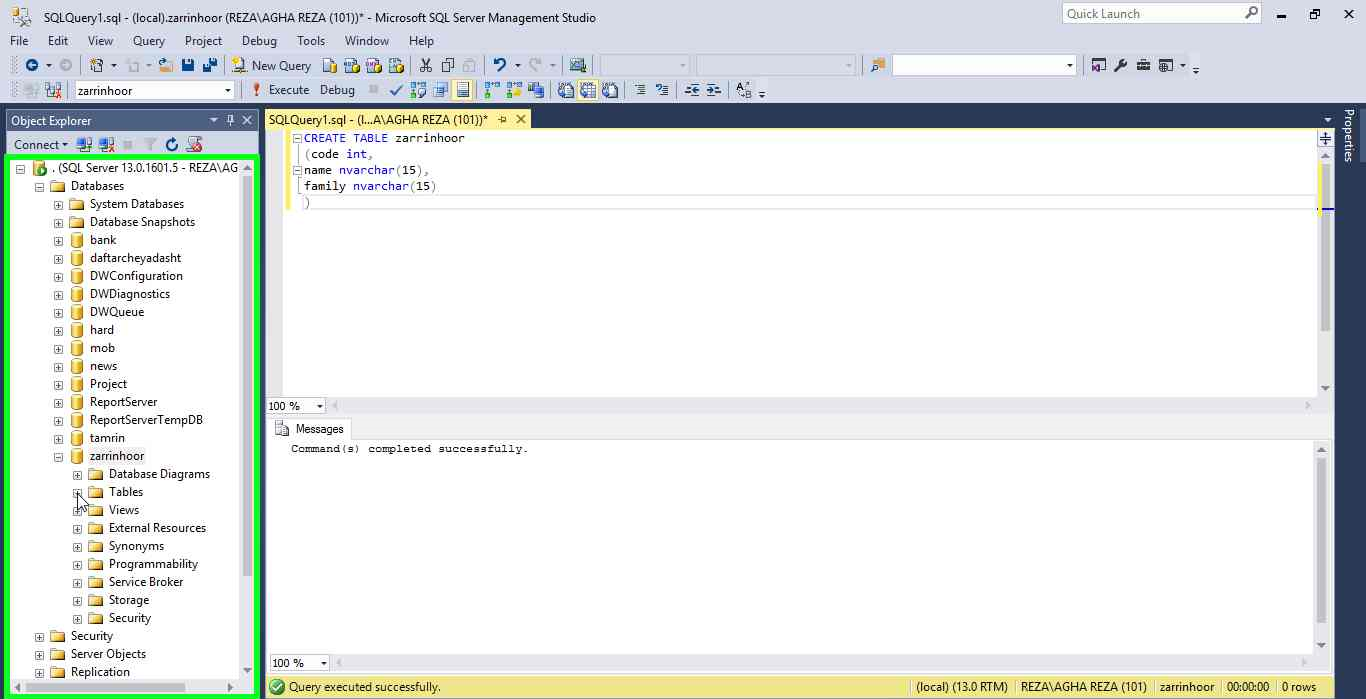Refresh the Object Explorer tree

[172, 145]
